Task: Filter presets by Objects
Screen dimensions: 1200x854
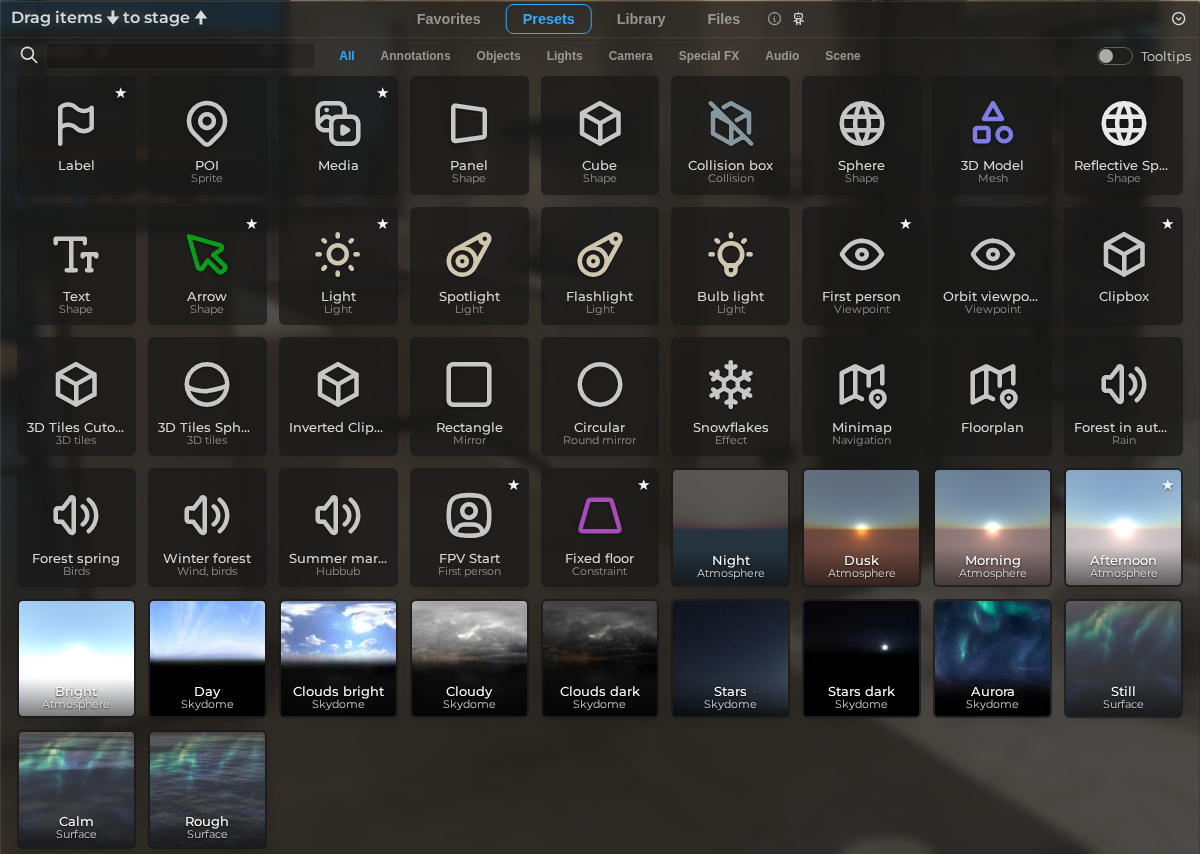Action: (x=498, y=56)
